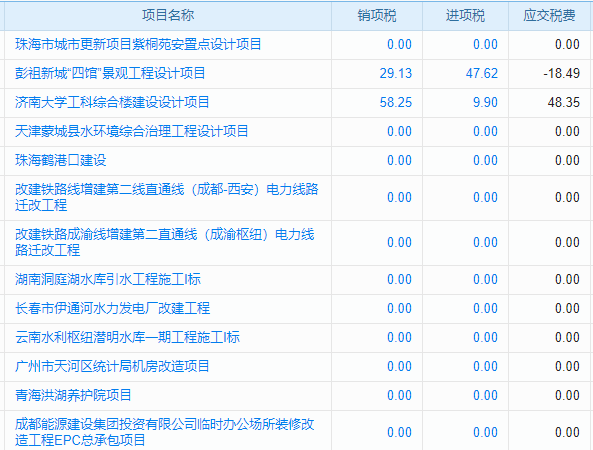
Task: Open 成都-西安 电力线路迁改工程 project link
Action: pos(167,197)
